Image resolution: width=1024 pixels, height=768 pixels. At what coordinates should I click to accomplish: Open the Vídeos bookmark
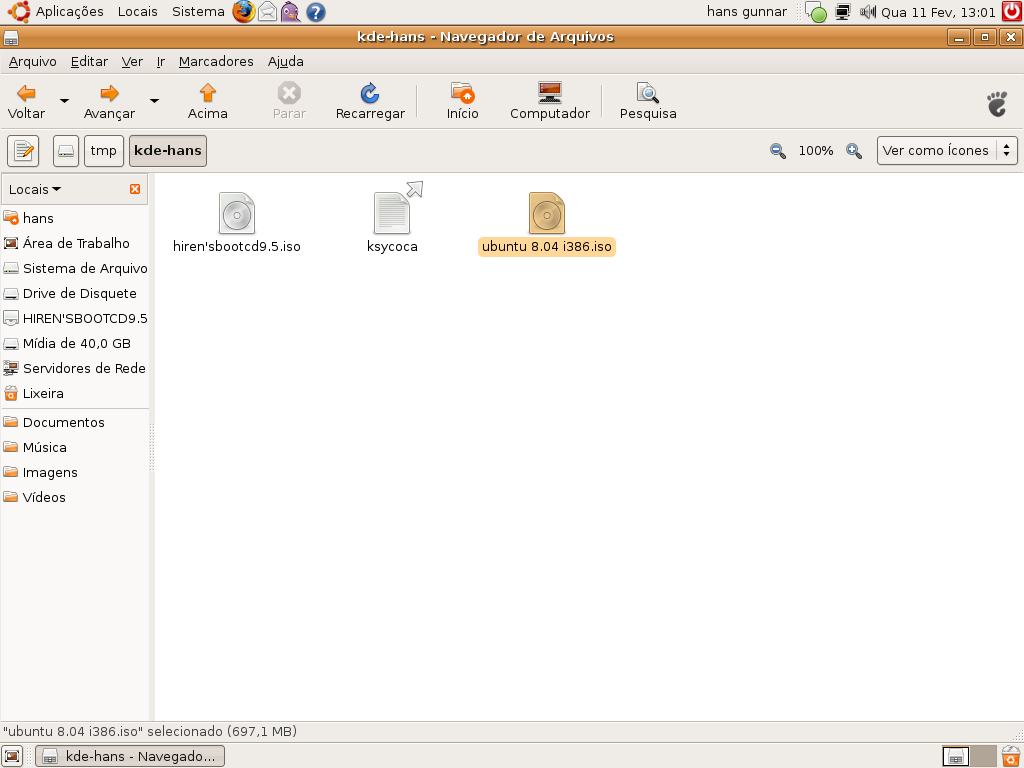click(74, 498)
